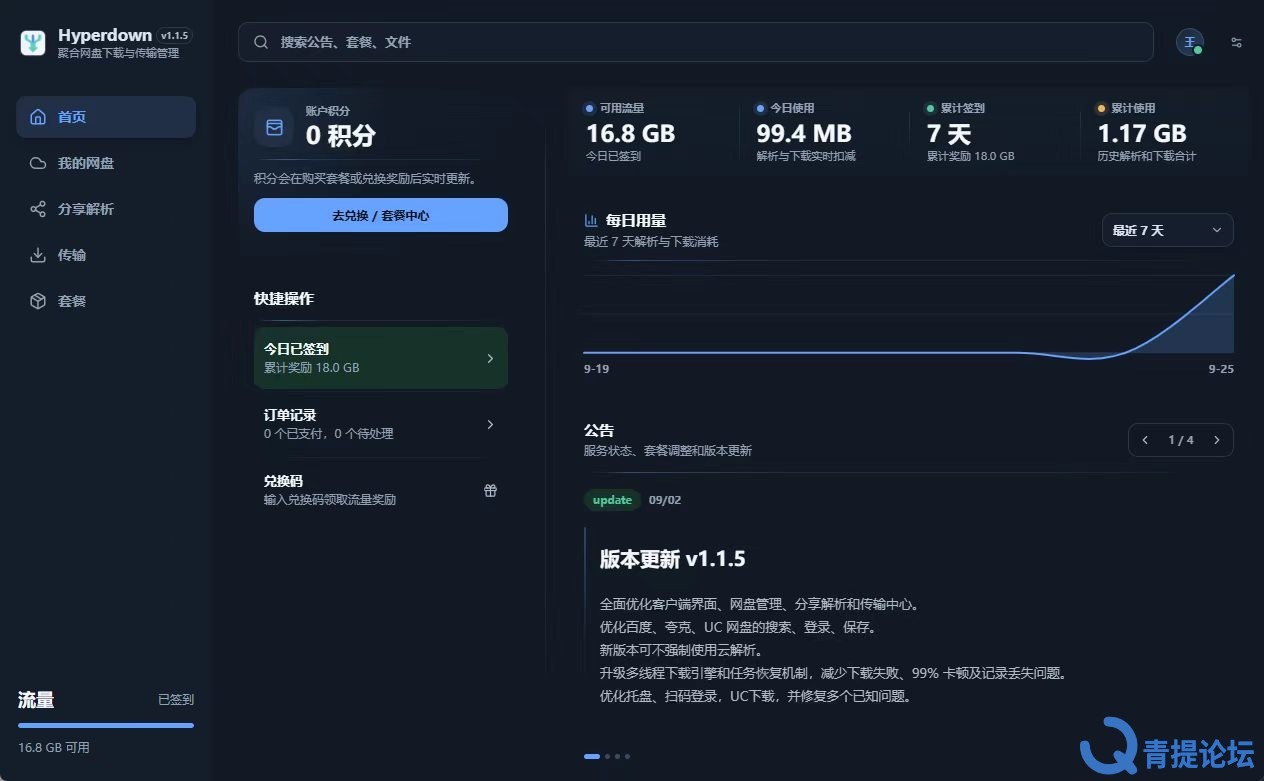Image resolution: width=1264 pixels, height=781 pixels.
Task: Click the 流量 usage progress bar
Action: [106, 726]
